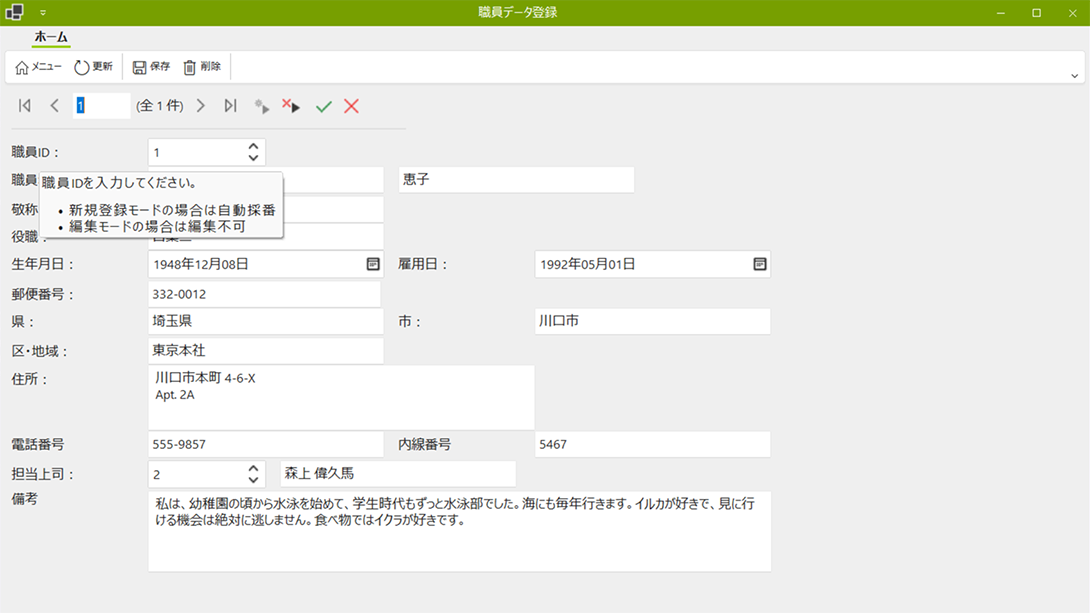Minimize the 職員データ登録 window
Image resolution: width=1090 pixels, height=613 pixels.
pos(1000,13)
